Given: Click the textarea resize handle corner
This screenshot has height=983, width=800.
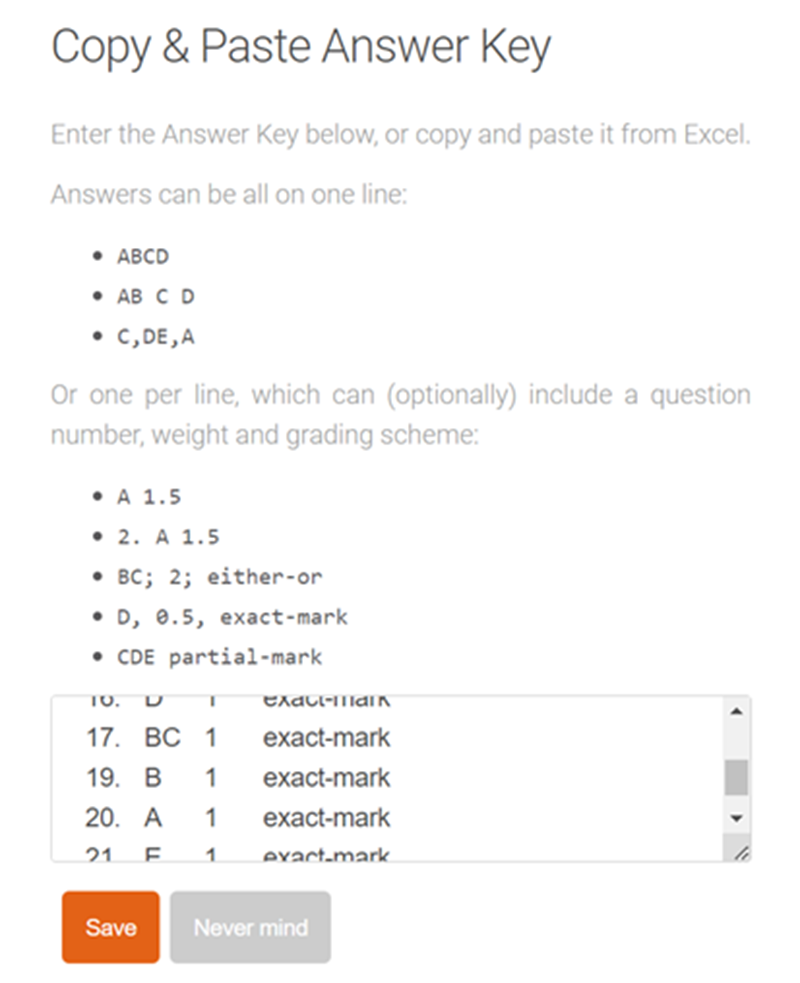Looking at the screenshot, I should click(x=740, y=852).
